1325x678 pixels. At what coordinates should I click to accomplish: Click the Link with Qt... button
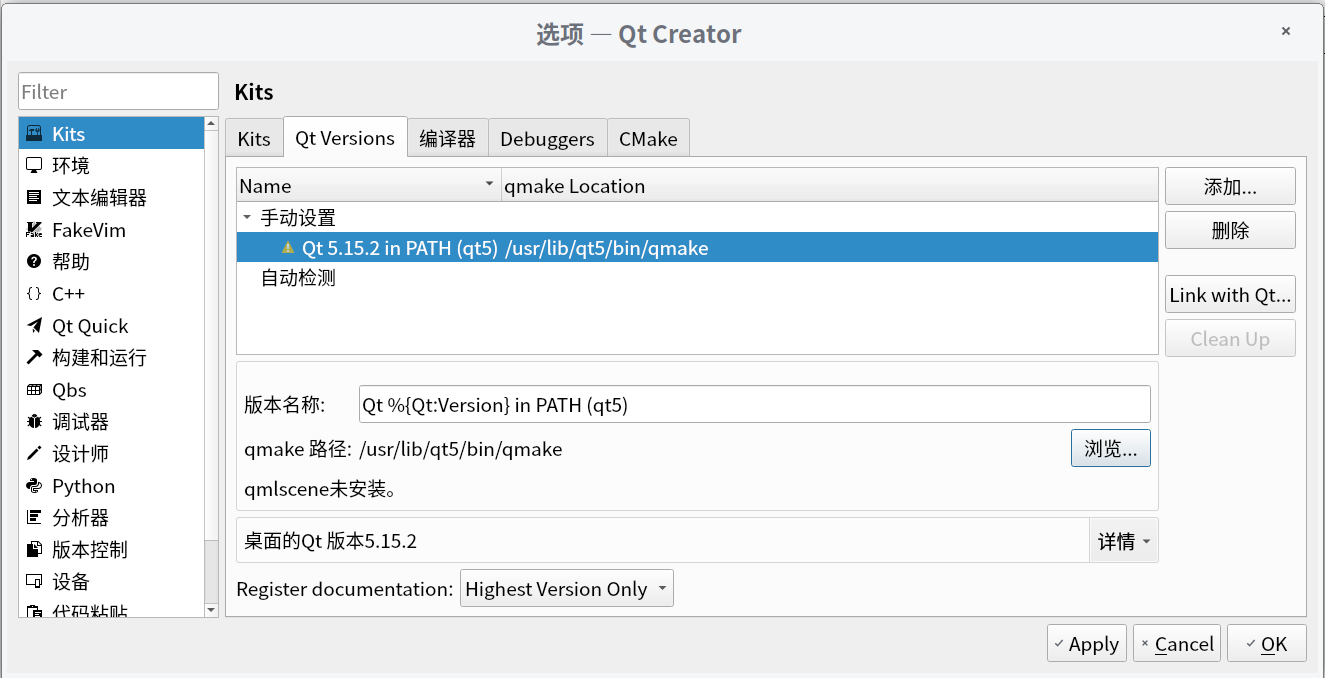[1230, 295]
